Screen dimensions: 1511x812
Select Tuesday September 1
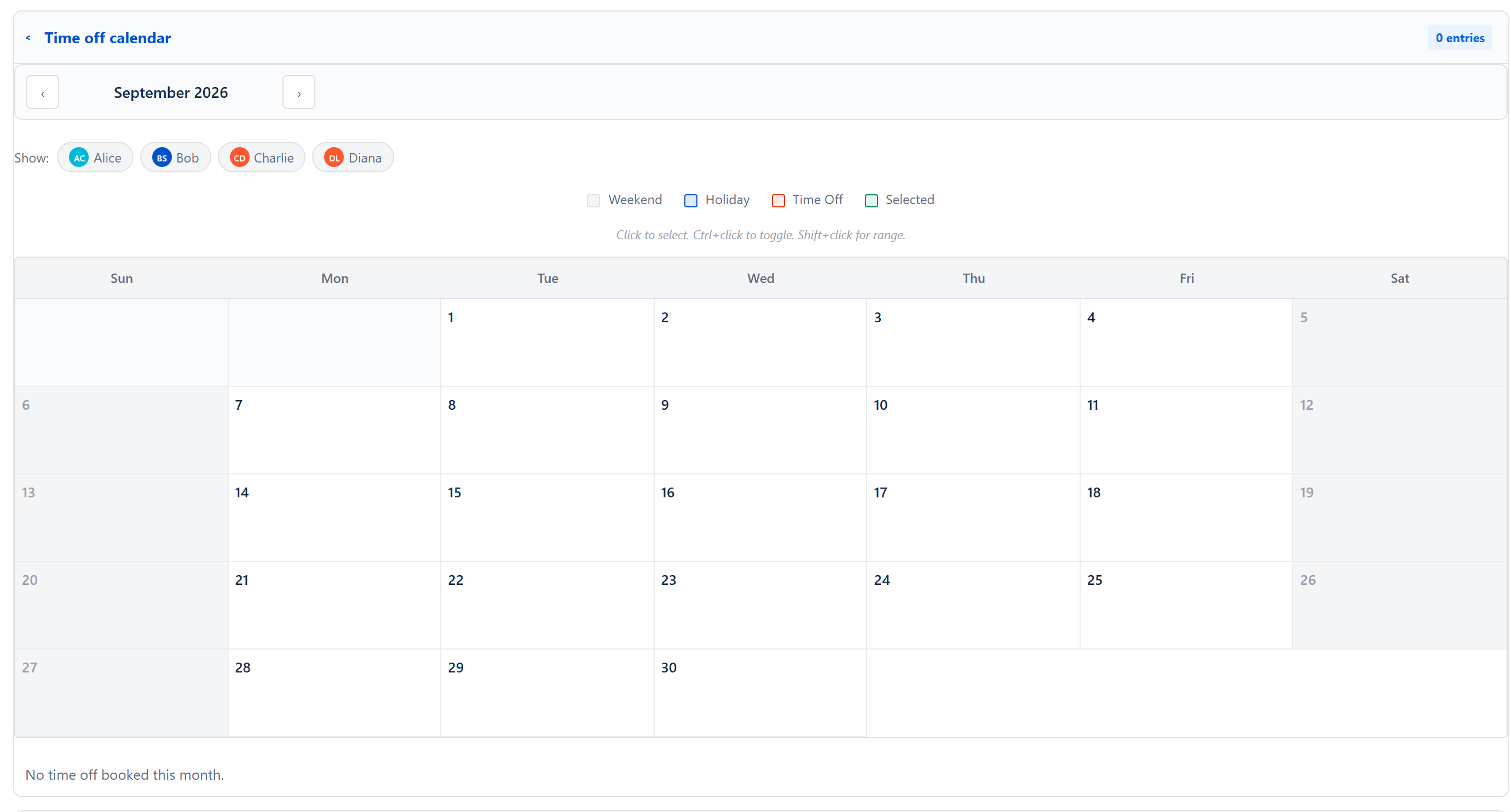(547, 343)
